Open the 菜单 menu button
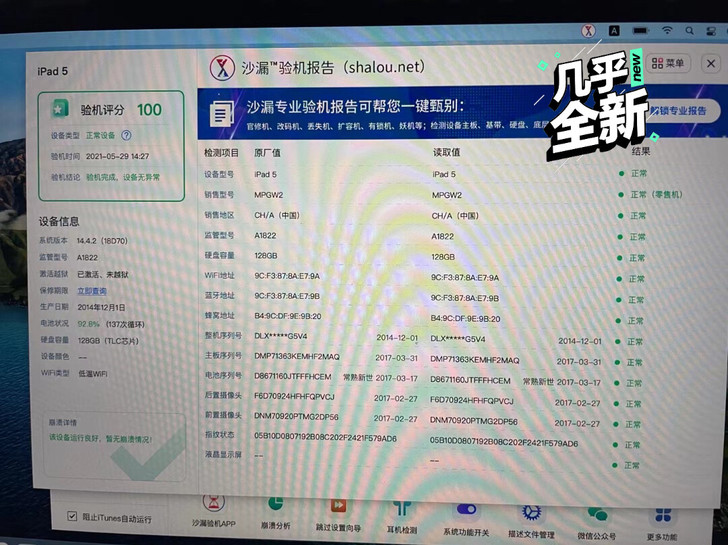728x545 pixels. 668,63
